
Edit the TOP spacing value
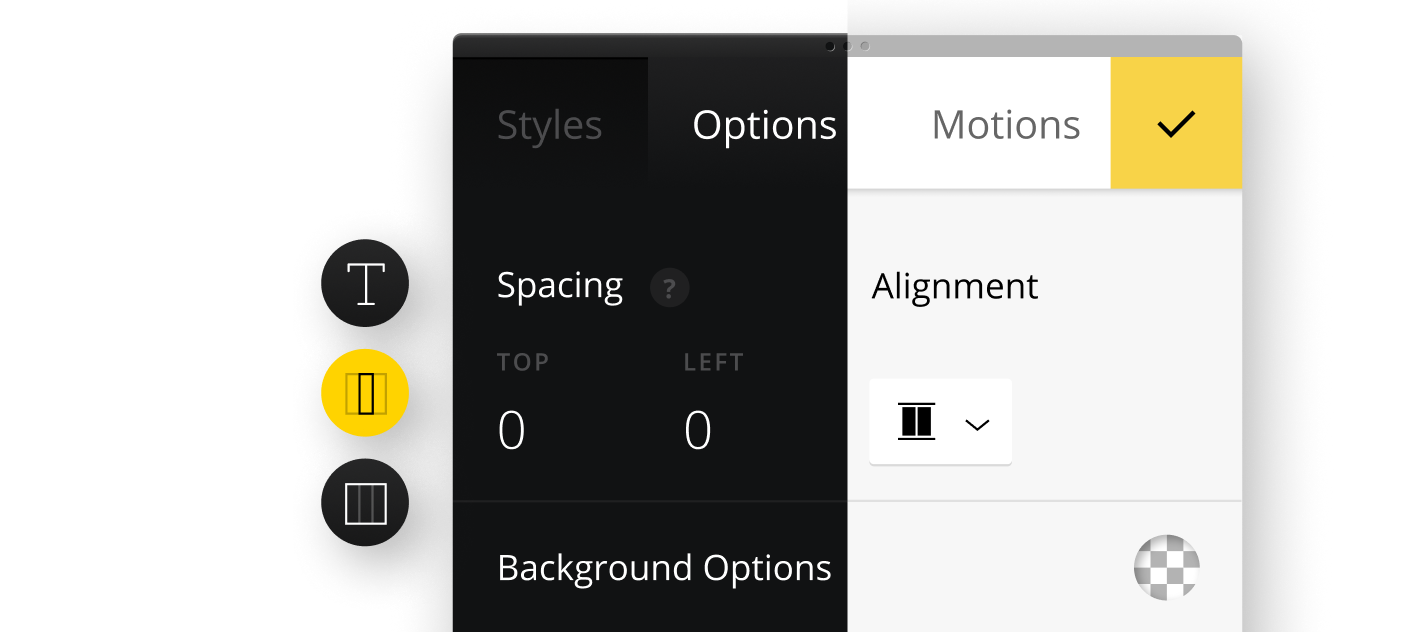click(x=511, y=431)
